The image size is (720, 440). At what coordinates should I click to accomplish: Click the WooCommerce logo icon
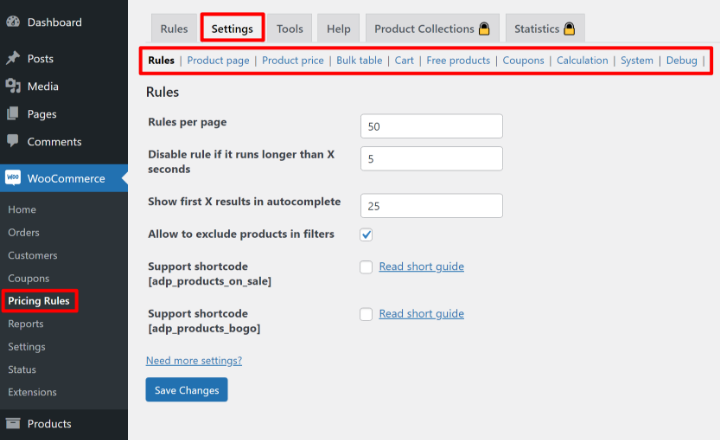(13, 179)
